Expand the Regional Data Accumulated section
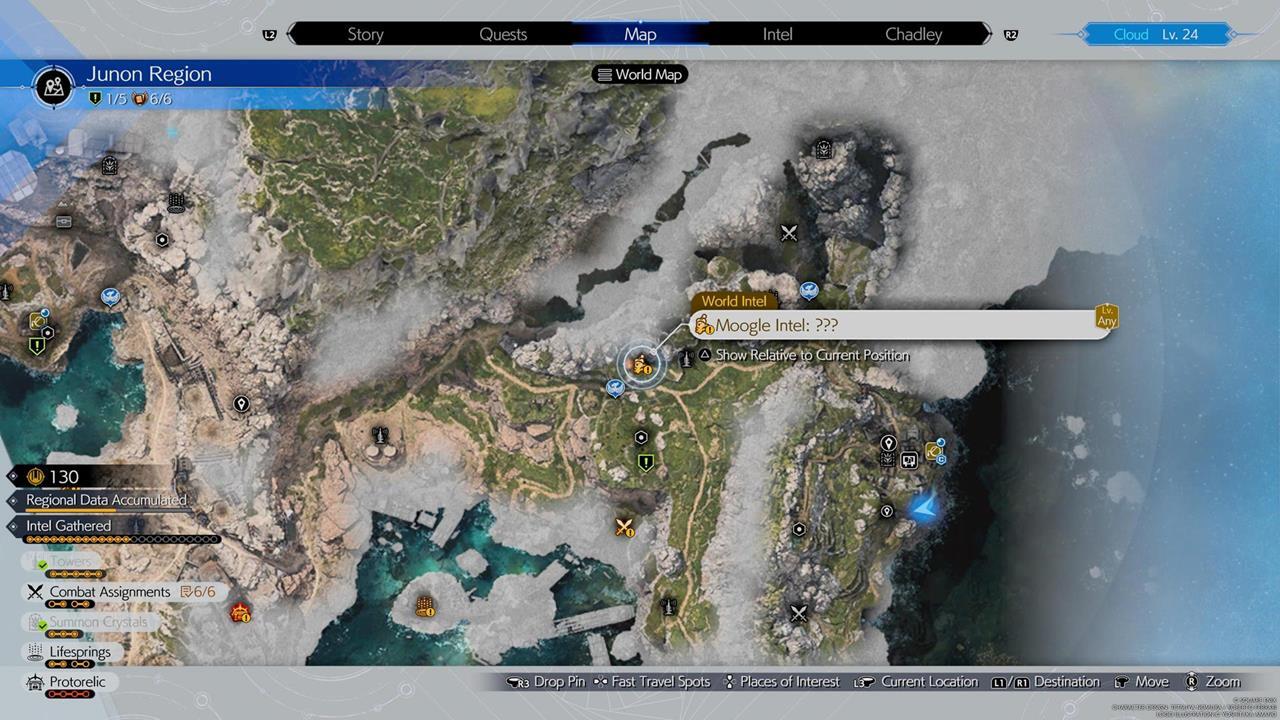Viewport: 1280px width, 720px height. 106,500
